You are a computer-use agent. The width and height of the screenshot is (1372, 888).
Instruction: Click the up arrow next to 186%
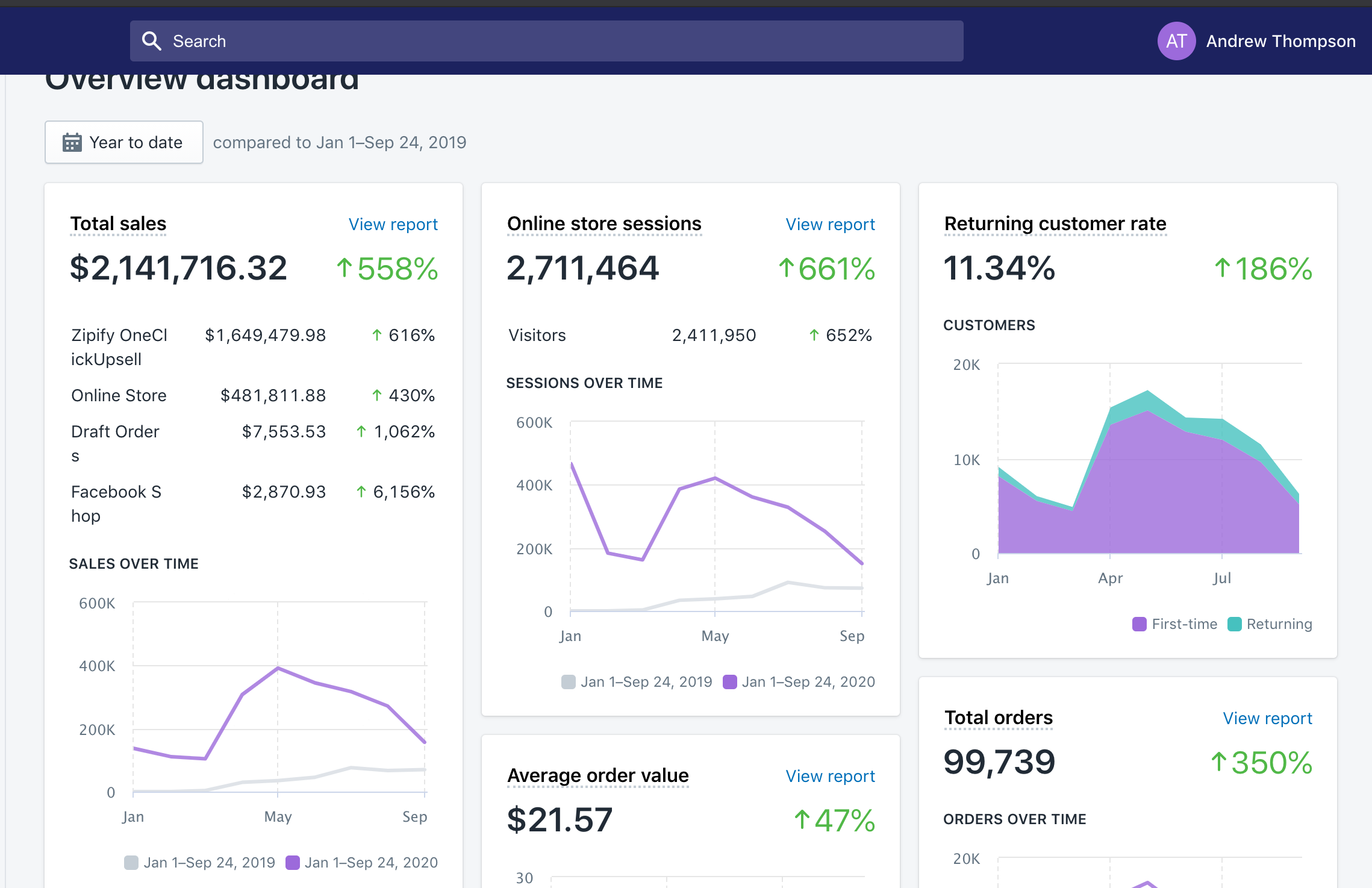pyautogui.click(x=1222, y=268)
